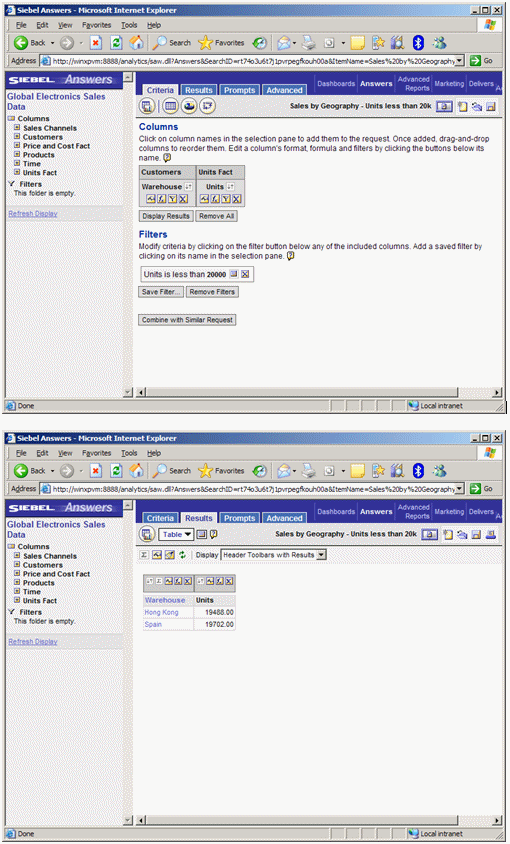Open 'Header Toolbars with Results' display dropdown
Screen dimensions: 510x844
pyautogui.click(x=274, y=554)
